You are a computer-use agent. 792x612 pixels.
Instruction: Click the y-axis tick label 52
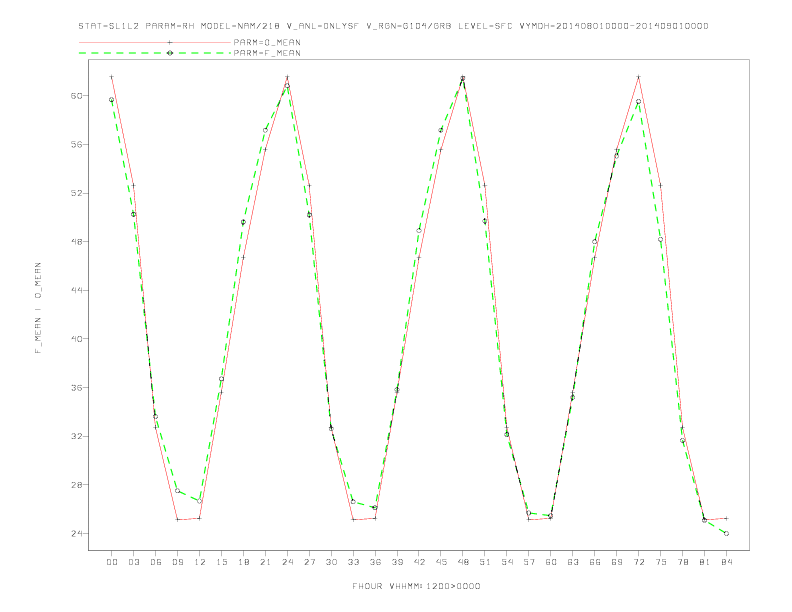(x=77, y=193)
